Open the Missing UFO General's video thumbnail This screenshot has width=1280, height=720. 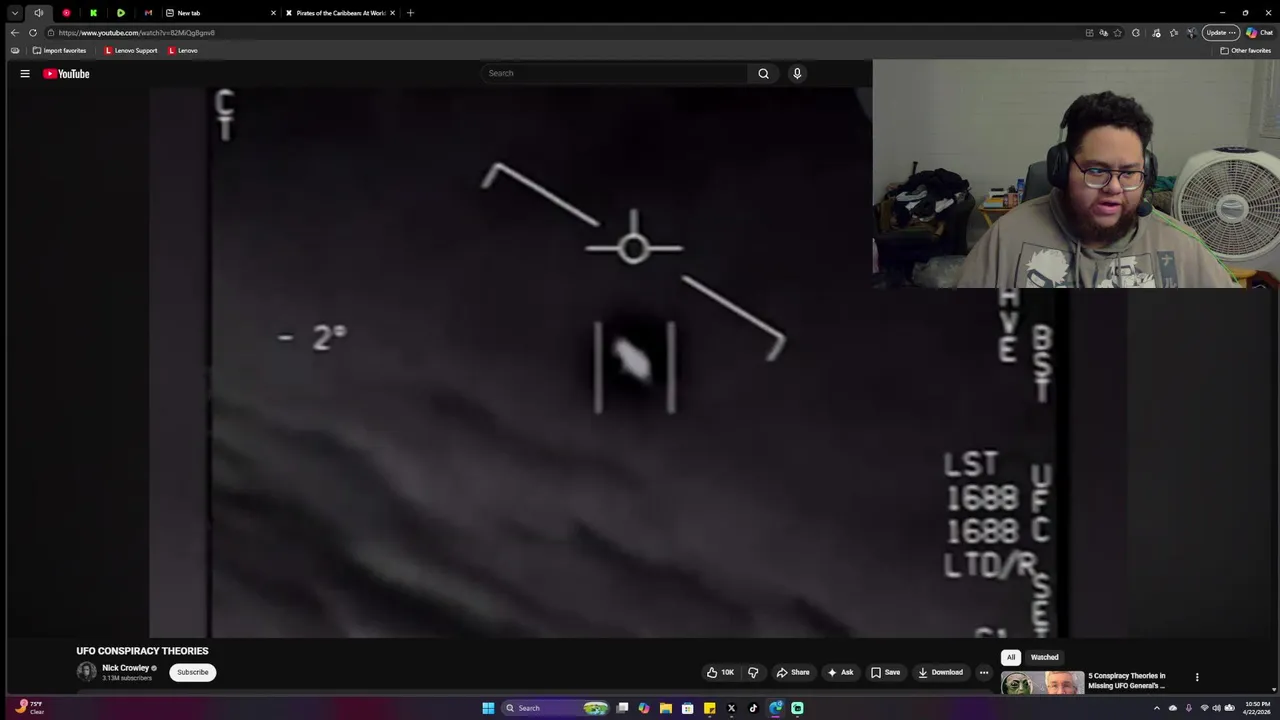tap(1041, 683)
